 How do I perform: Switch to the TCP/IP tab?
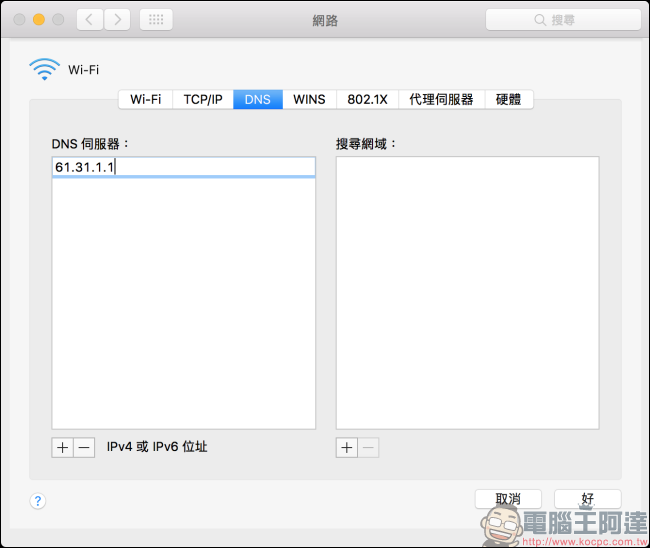[203, 99]
